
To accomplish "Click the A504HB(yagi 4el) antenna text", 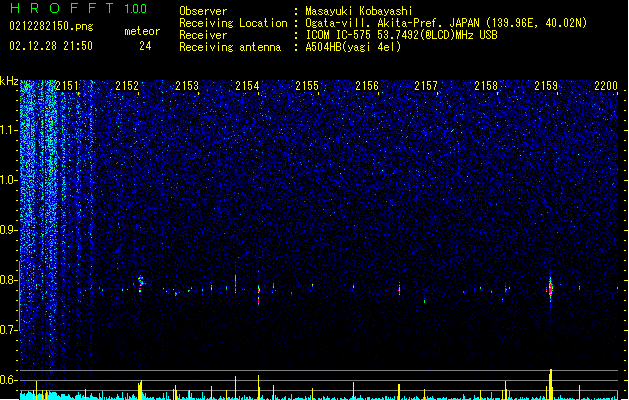I will (x=353, y=47).
